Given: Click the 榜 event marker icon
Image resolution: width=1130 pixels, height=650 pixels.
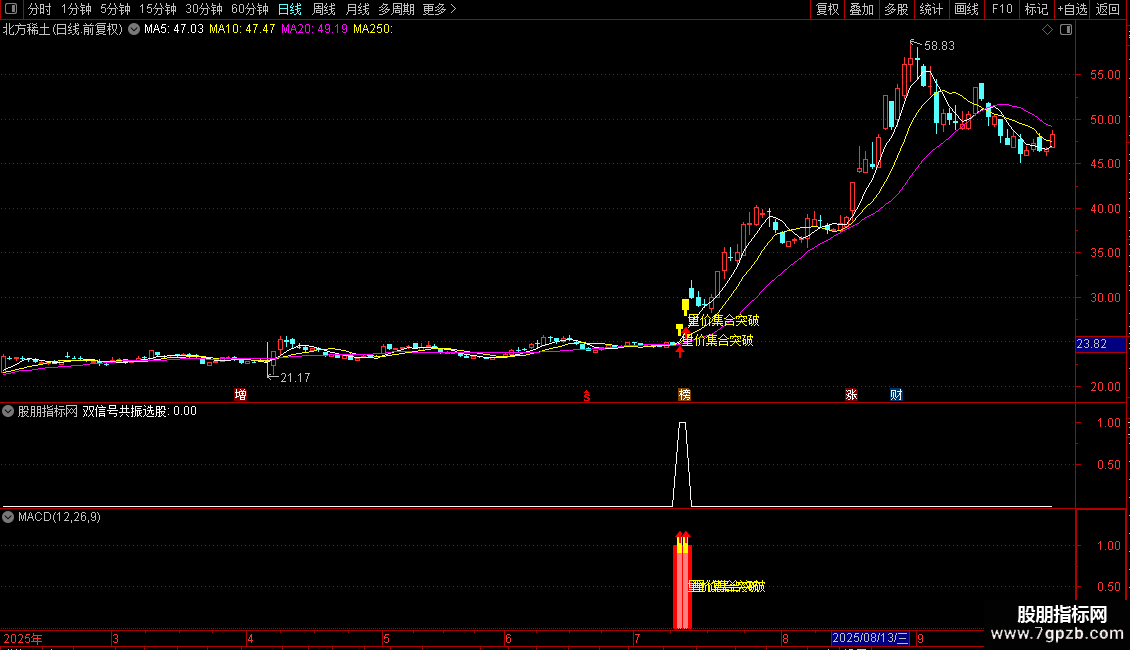Looking at the screenshot, I should click(684, 394).
